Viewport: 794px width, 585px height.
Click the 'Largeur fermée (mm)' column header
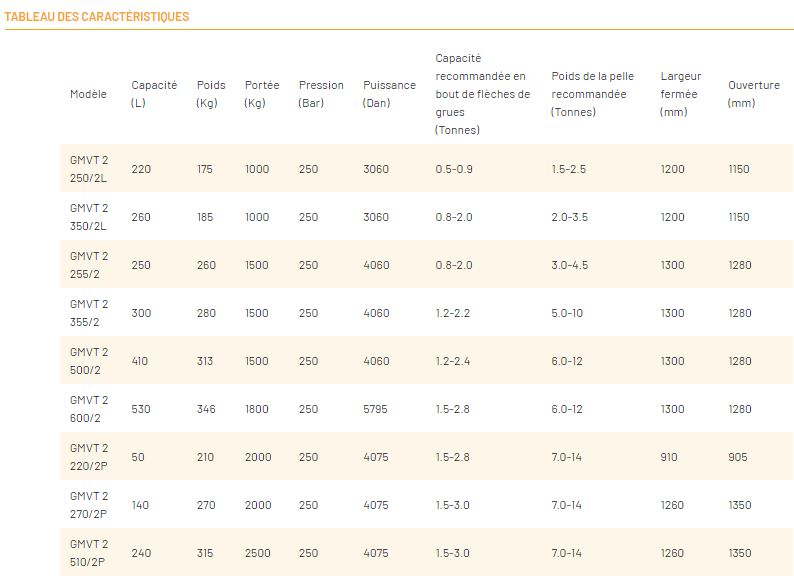click(x=681, y=94)
